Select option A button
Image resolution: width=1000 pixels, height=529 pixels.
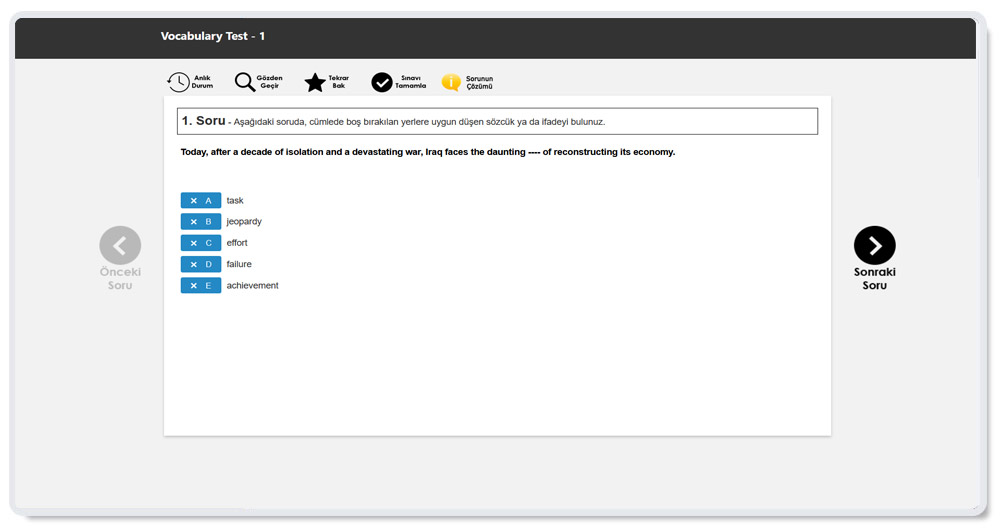point(201,200)
